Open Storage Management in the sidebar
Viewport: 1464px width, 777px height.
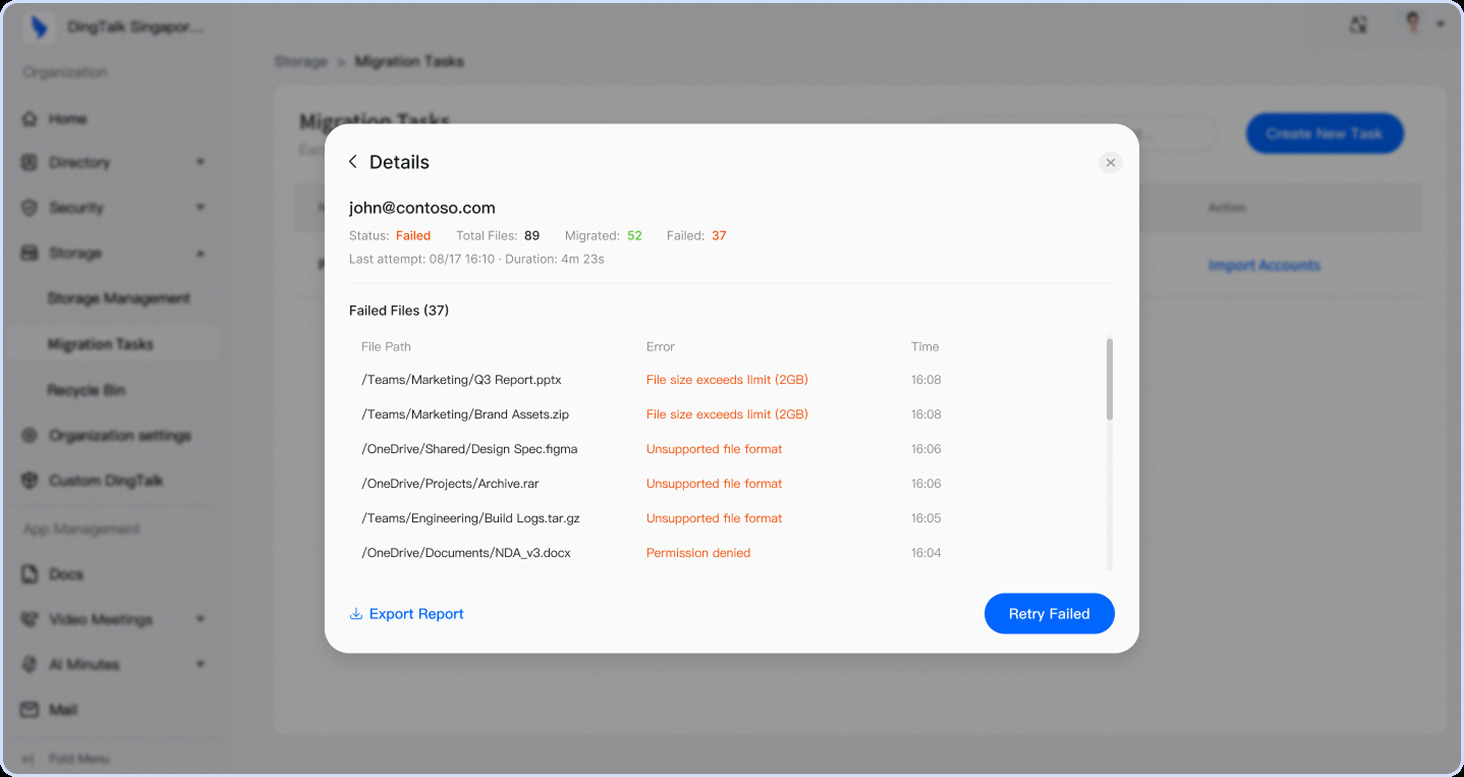[118, 299]
